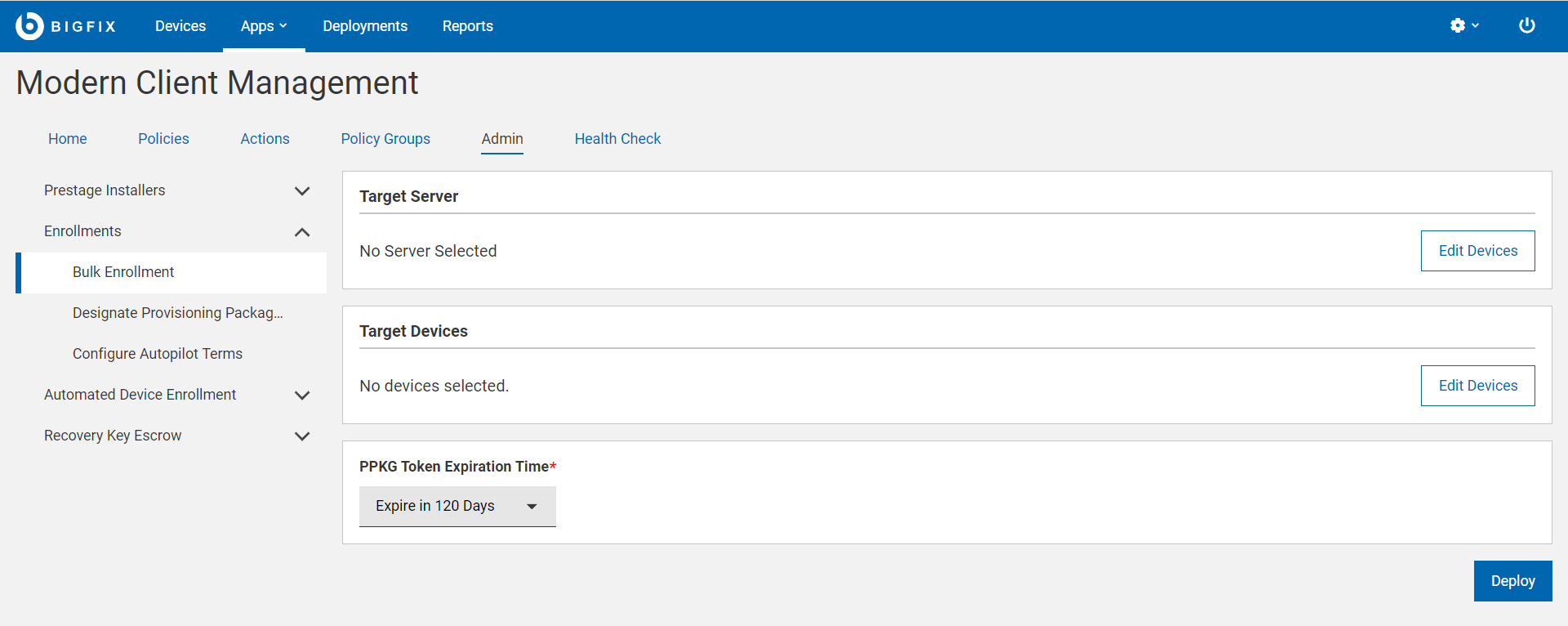Viewport: 1568px width, 626px height.
Task: Switch to the Health Check tab
Action: (x=617, y=139)
